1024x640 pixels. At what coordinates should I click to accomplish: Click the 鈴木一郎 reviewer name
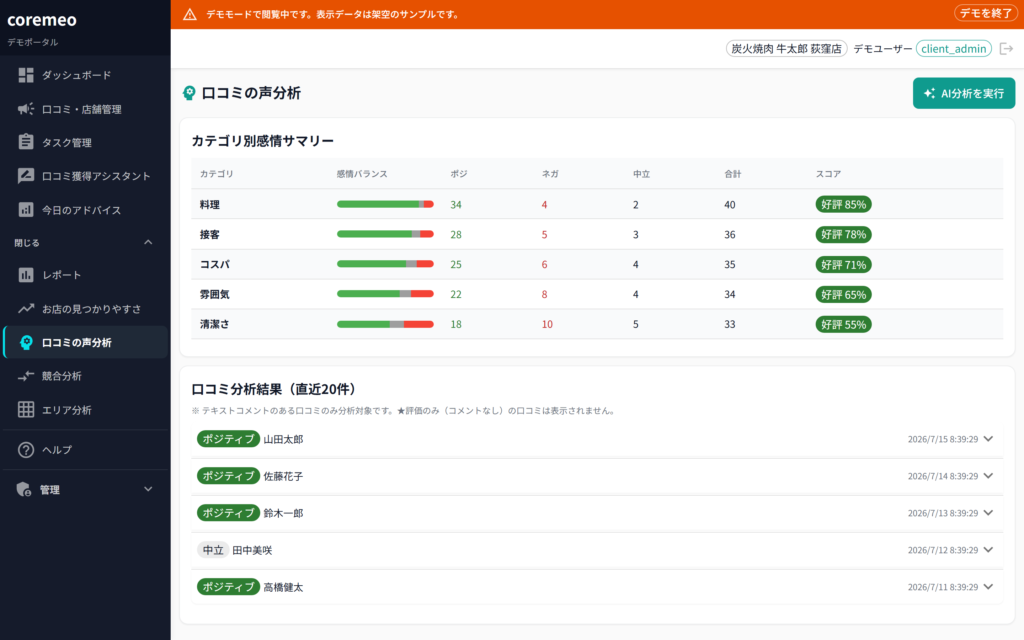pos(283,513)
